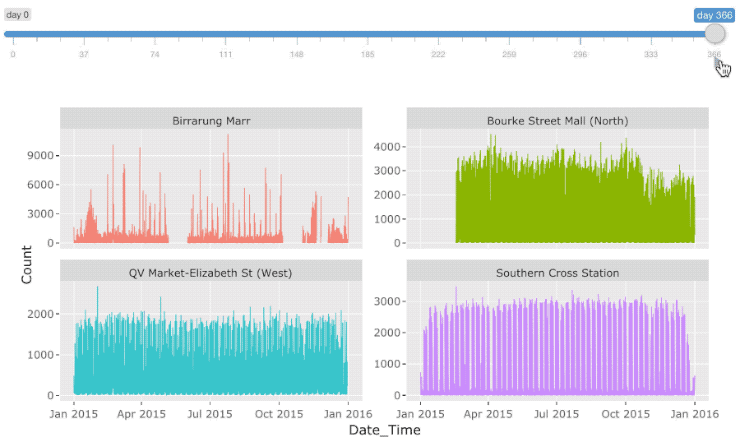The width and height of the screenshot is (736, 442).
Task: Click the slider tick labeled 333
Action: (x=651, y=54)
